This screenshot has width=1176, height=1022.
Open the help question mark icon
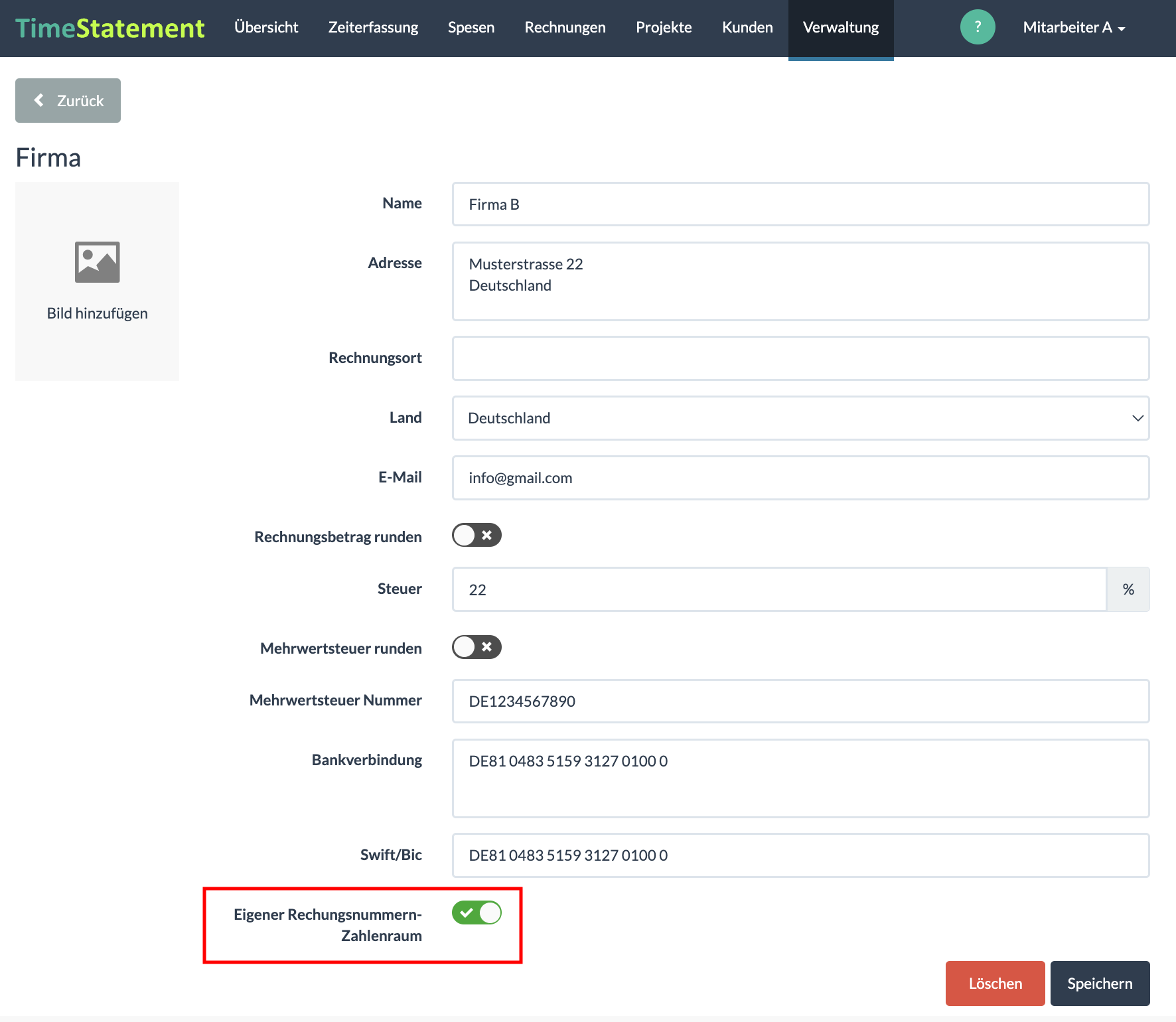(978, 27)
